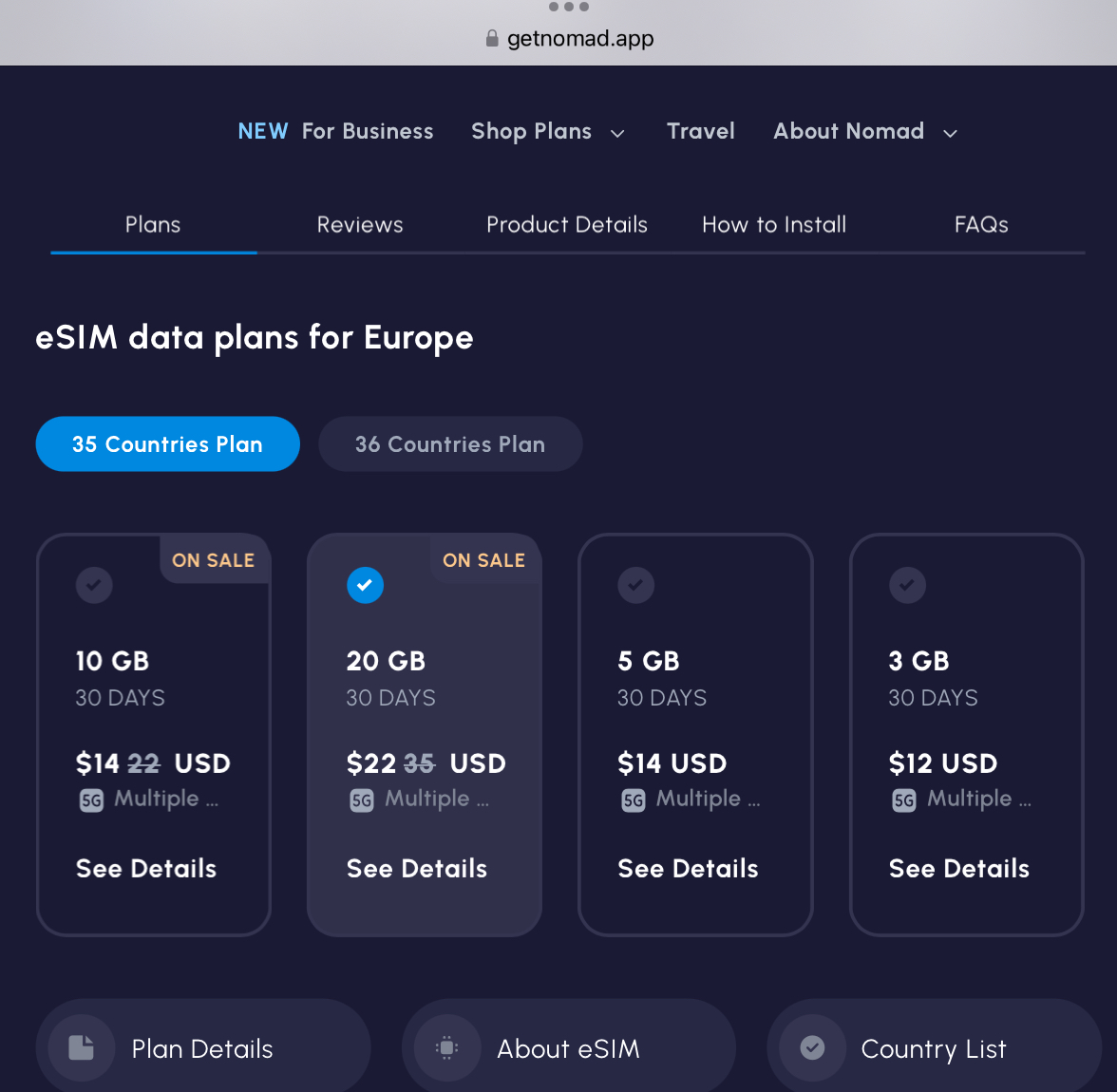Viewport: 1117px width, 1092px height.
Task: Select the 3 GB plan radio circle
Action: tap(907, 585)
